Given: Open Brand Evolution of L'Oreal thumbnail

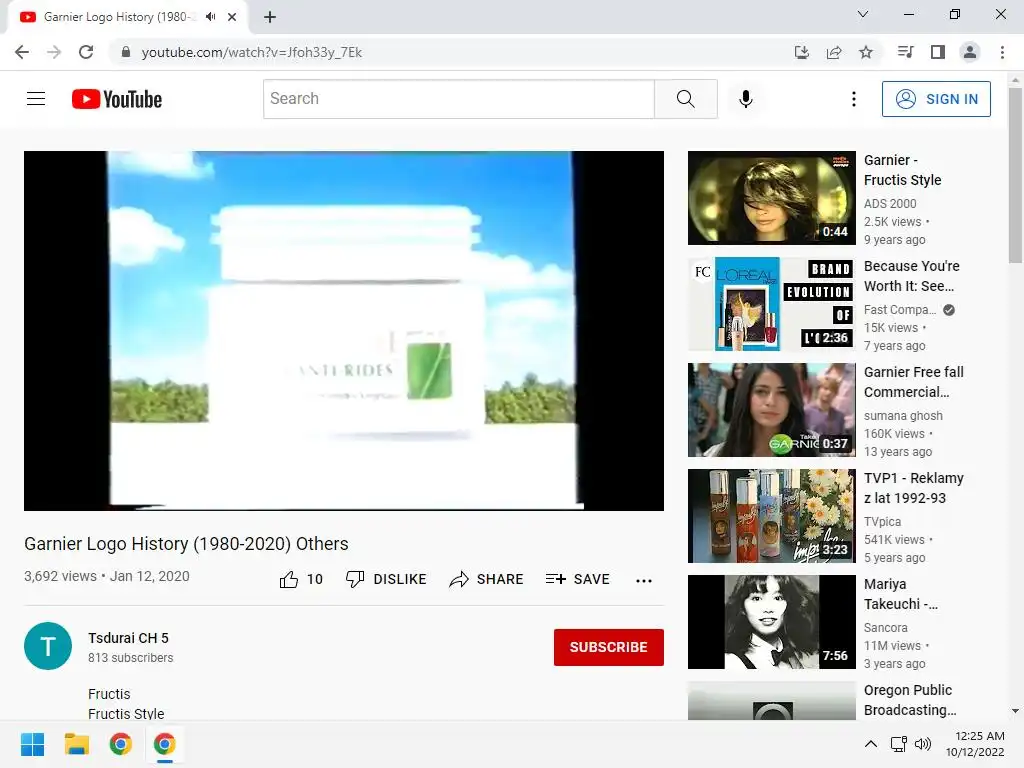Looking at the screenshot, I should click(x=771, y=304).
